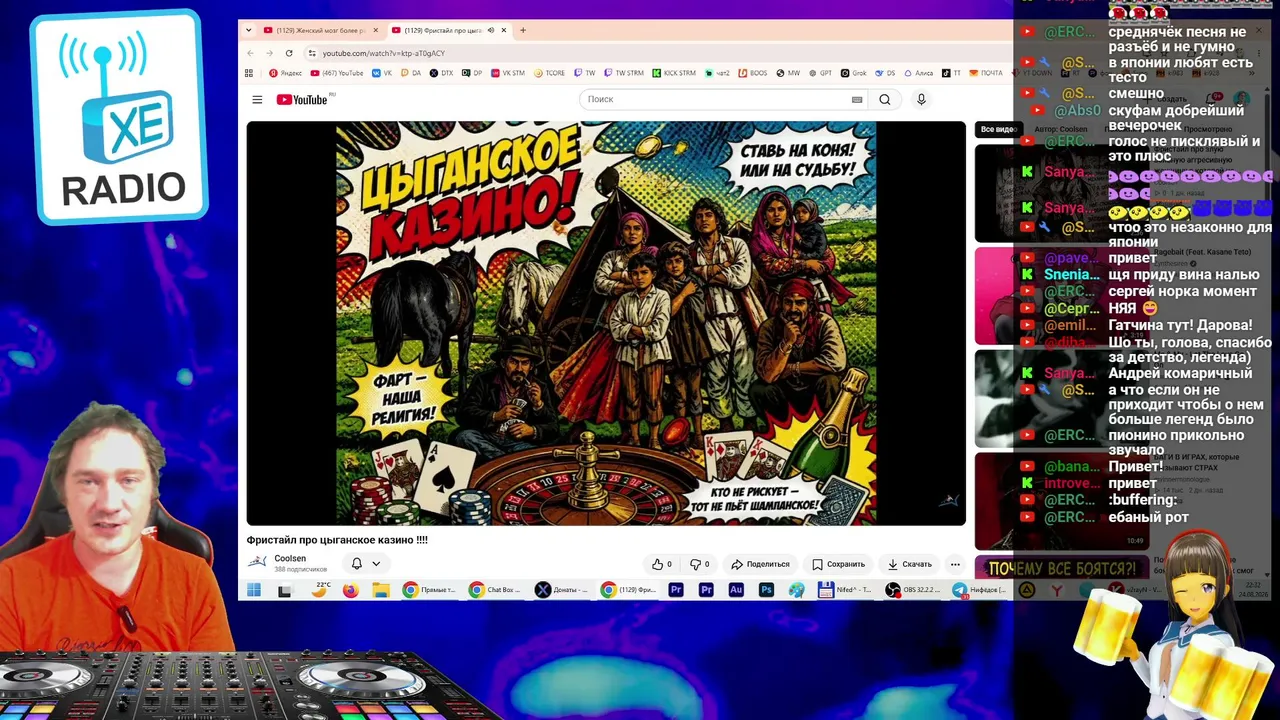Open the DP bookmark
The width and height of the screenshot is (1280, 720).
click(471, 73)
